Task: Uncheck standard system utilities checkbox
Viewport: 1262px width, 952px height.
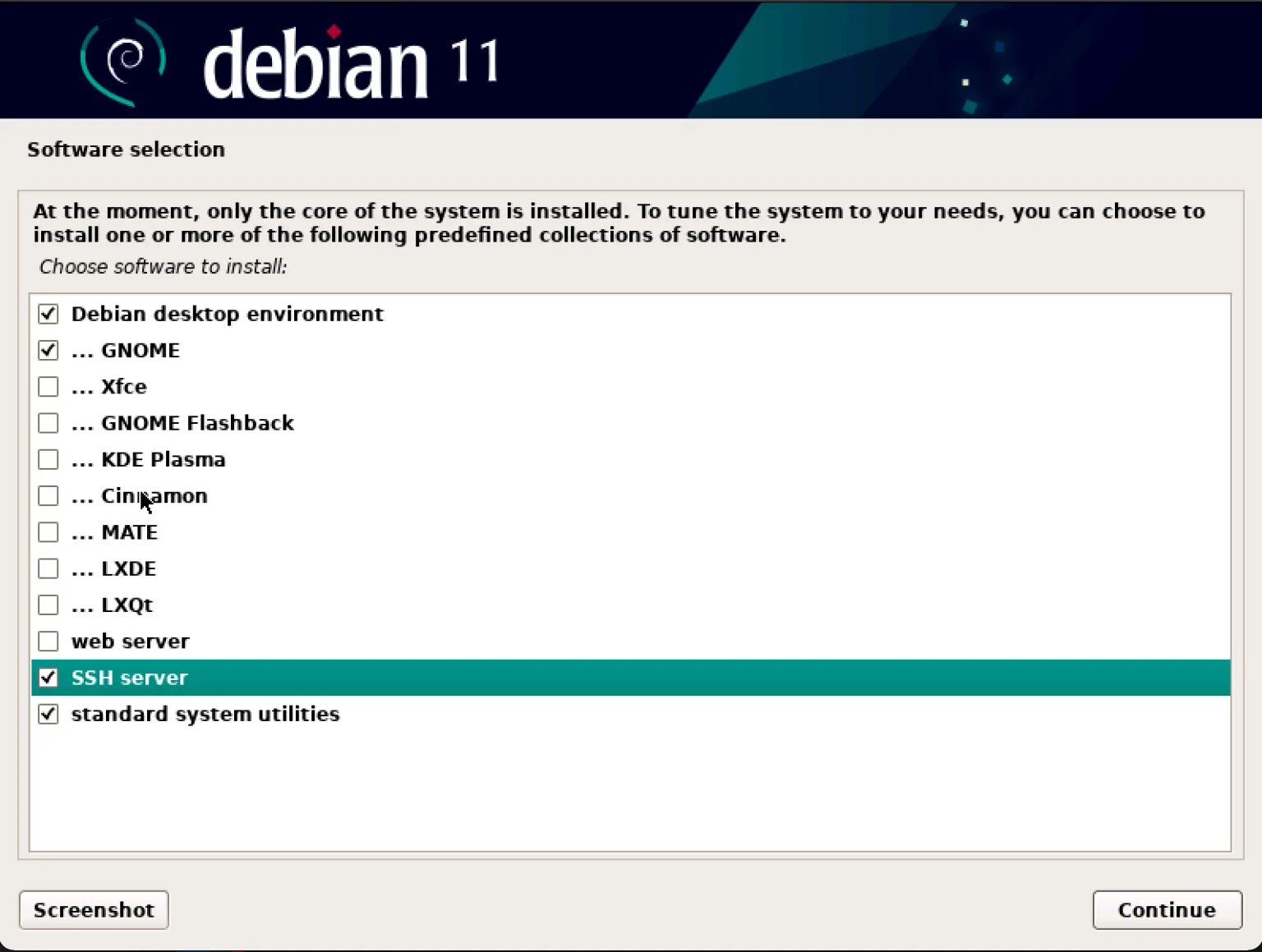Action: [48, 714]
